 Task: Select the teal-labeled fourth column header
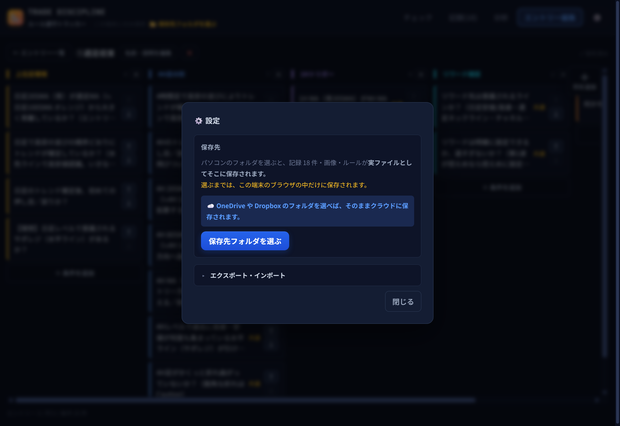461,74
